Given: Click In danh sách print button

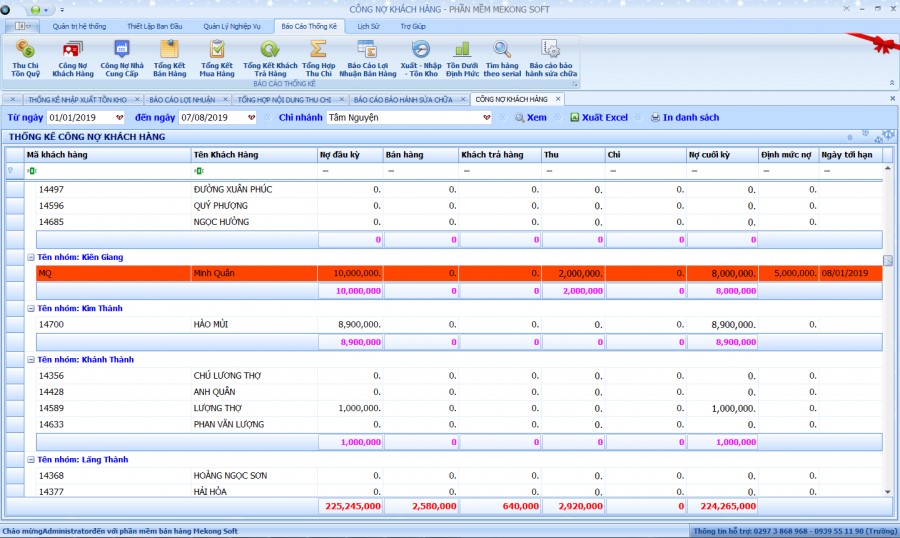Looking at the screenshot, I should pyautogui.click(x=684, y=118).
